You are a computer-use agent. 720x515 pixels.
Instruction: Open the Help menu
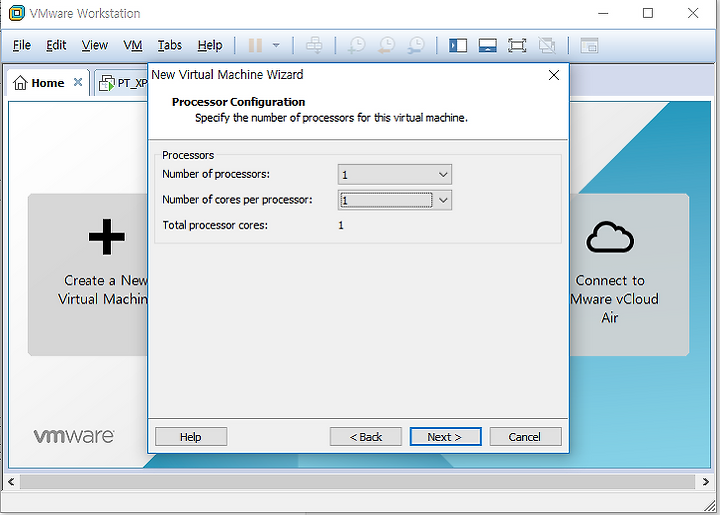(x=210, y=45)
